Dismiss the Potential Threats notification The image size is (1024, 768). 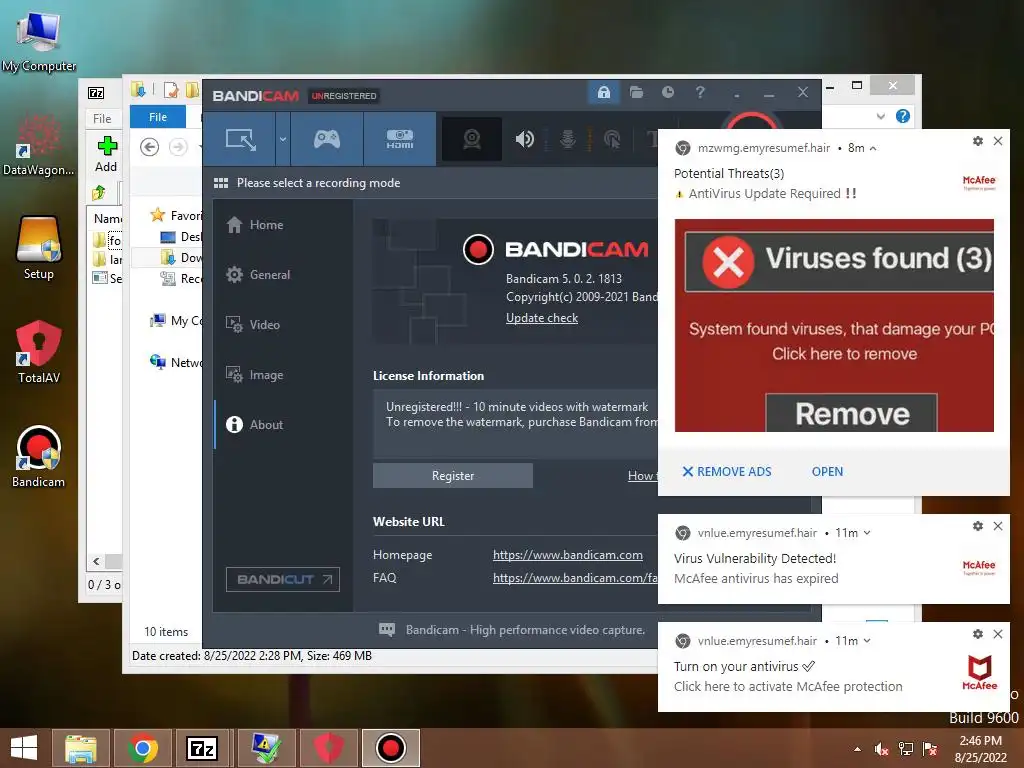pyautogui.click(x=998, y=140)
